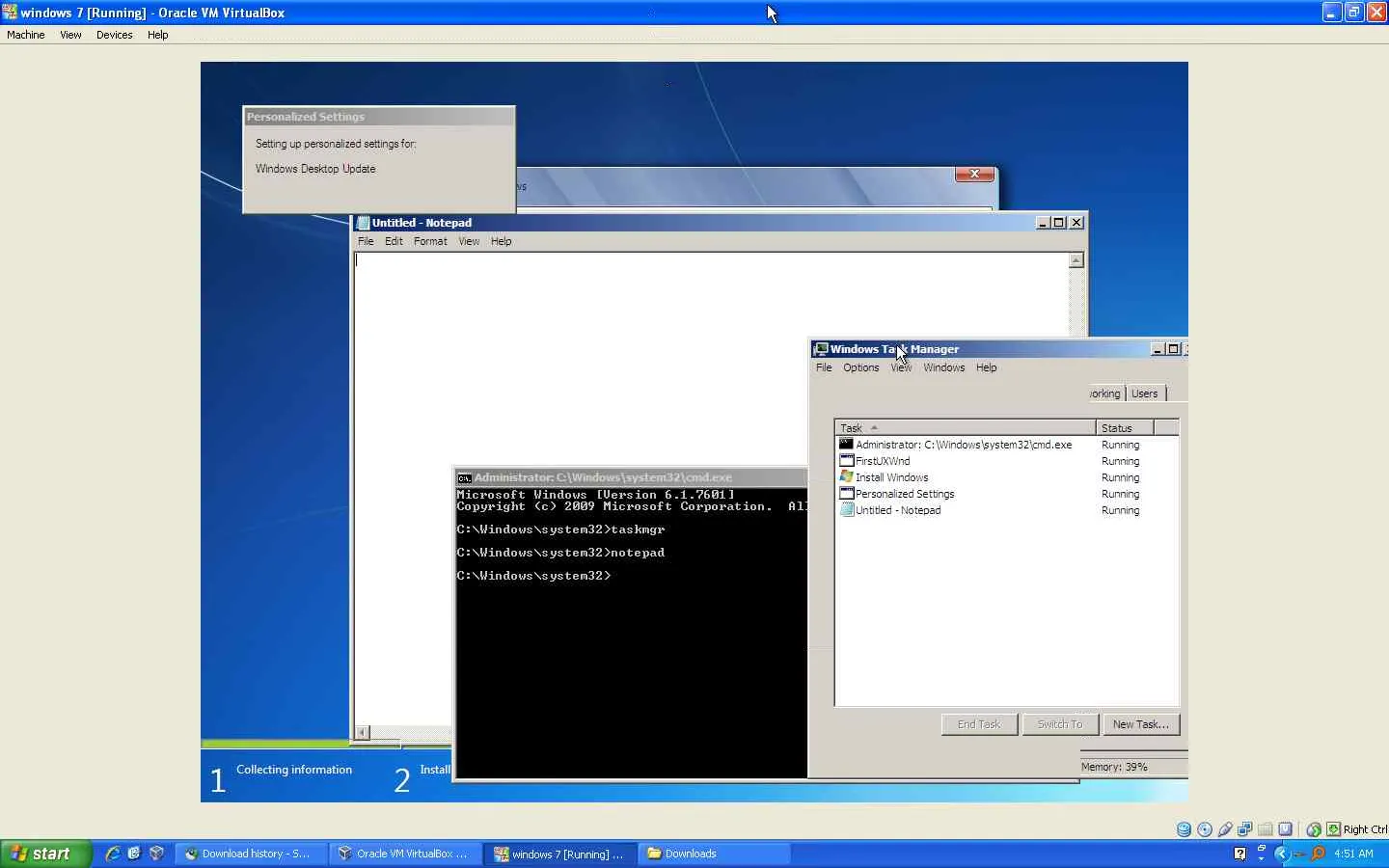Select the FirstUXWnd task name
Image resolution: width=1389 pixels, height=868 pixels.
click(x=883, y=461)
